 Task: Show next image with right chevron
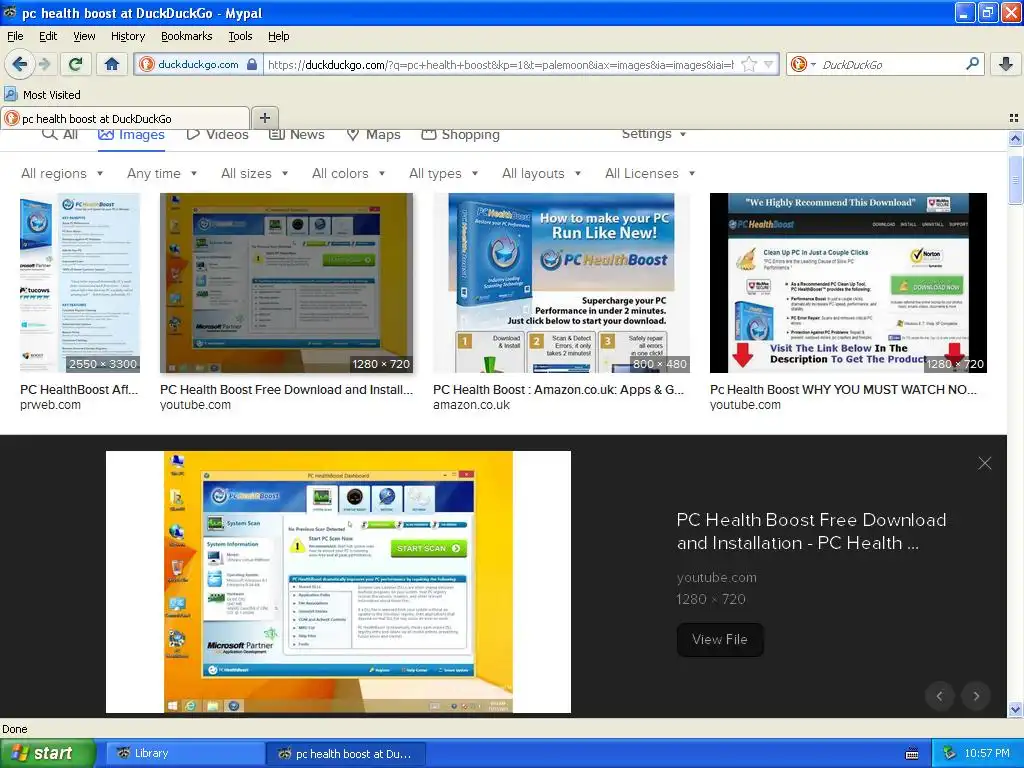click(976, 696)
